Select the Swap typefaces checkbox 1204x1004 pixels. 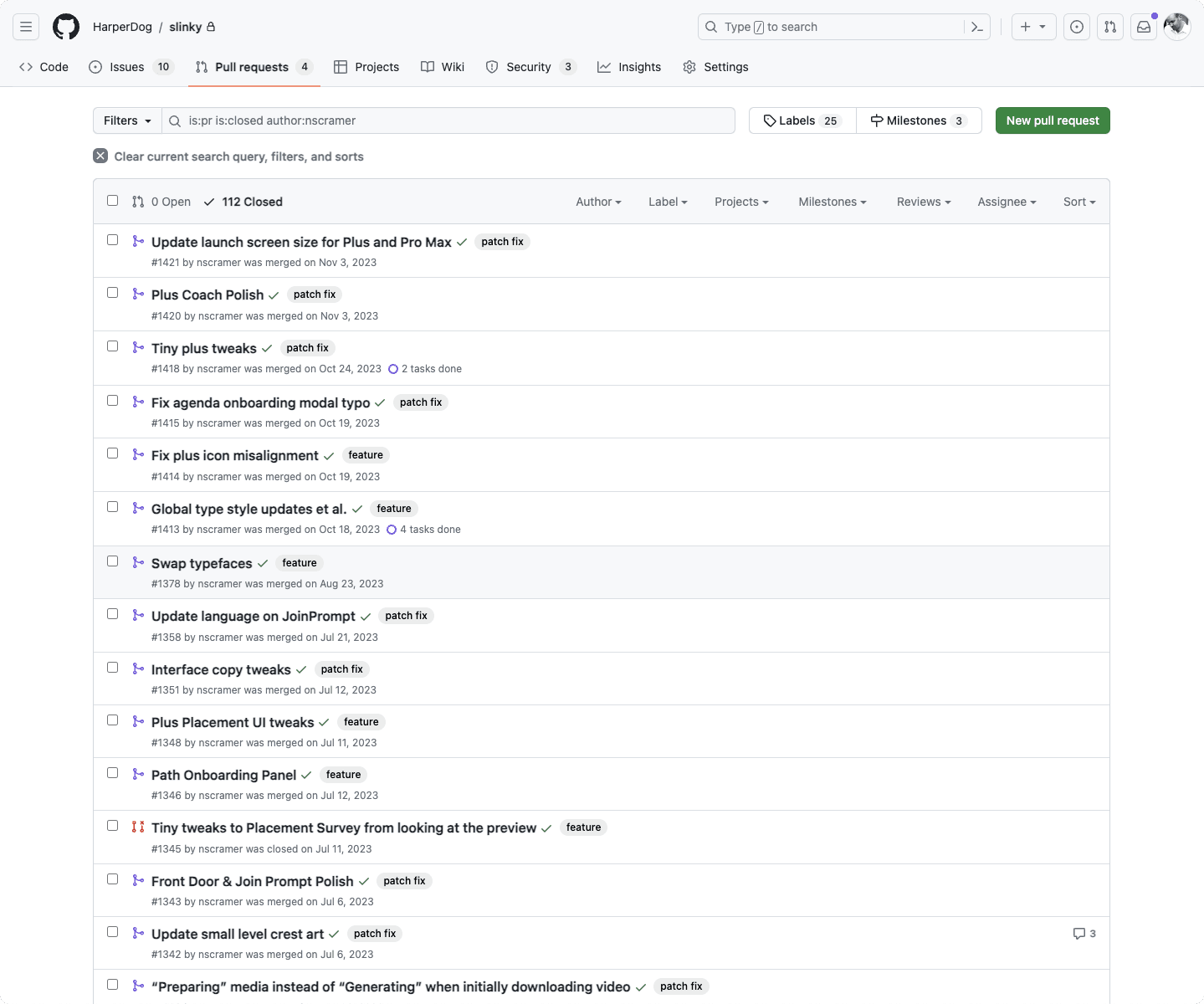113,561
